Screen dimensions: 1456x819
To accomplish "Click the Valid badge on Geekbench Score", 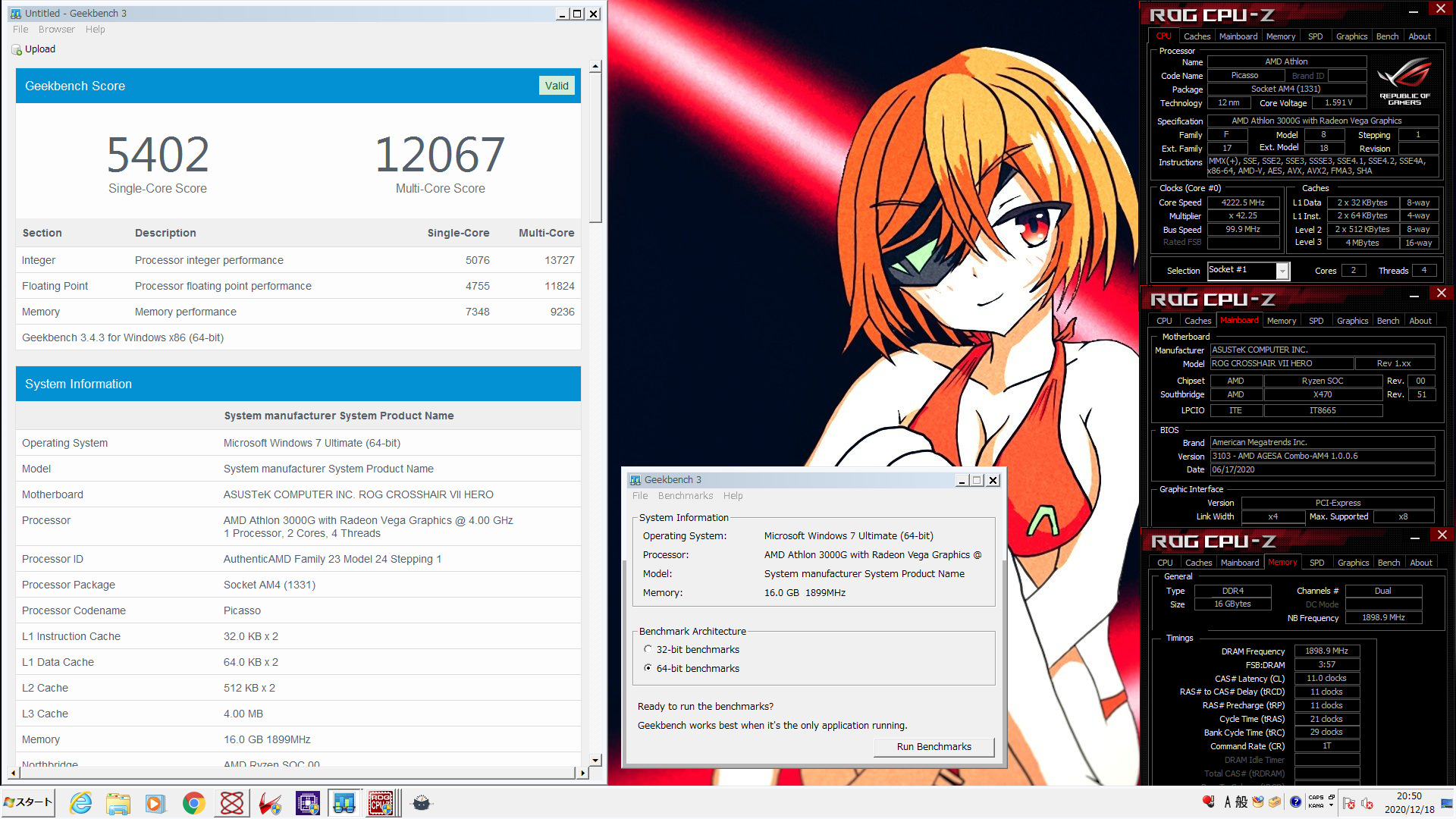I will [557, 86].
